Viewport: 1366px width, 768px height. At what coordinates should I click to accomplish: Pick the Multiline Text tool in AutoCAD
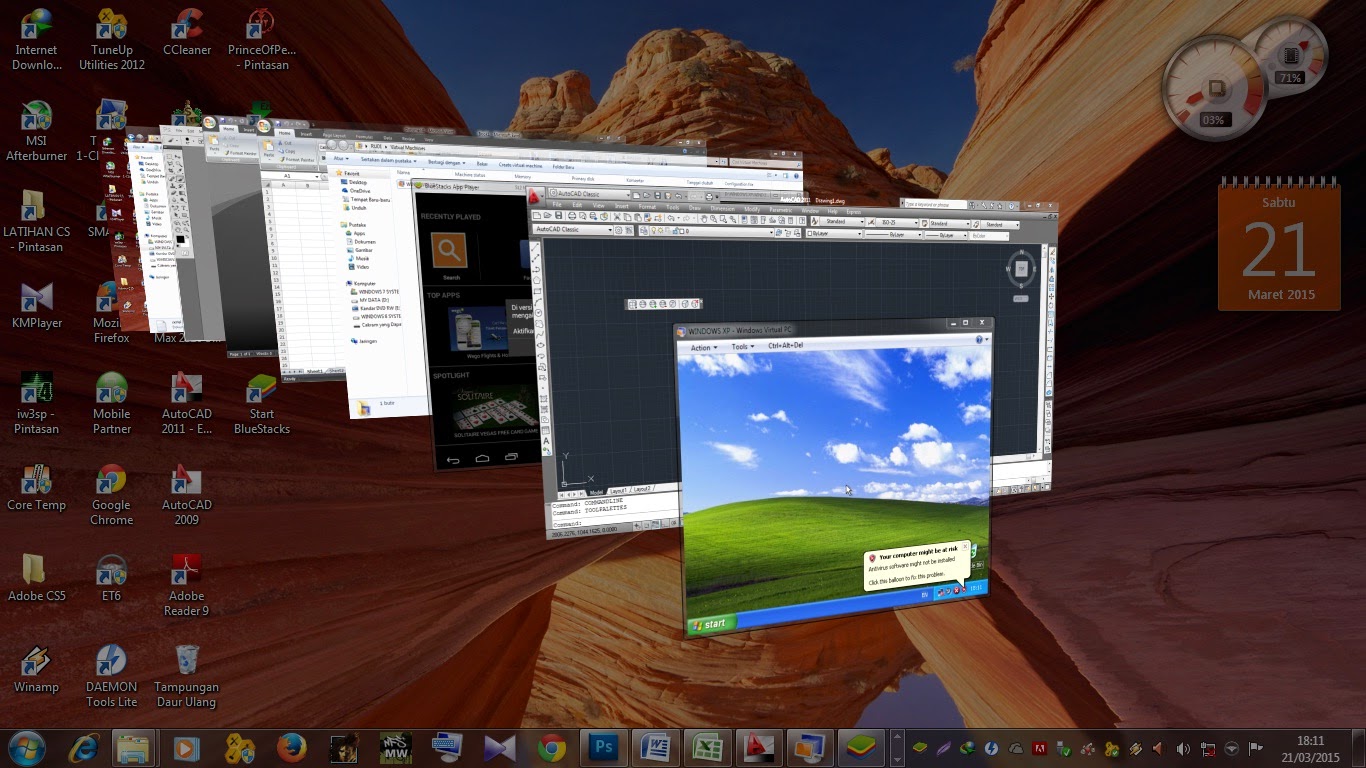(546, 439)
